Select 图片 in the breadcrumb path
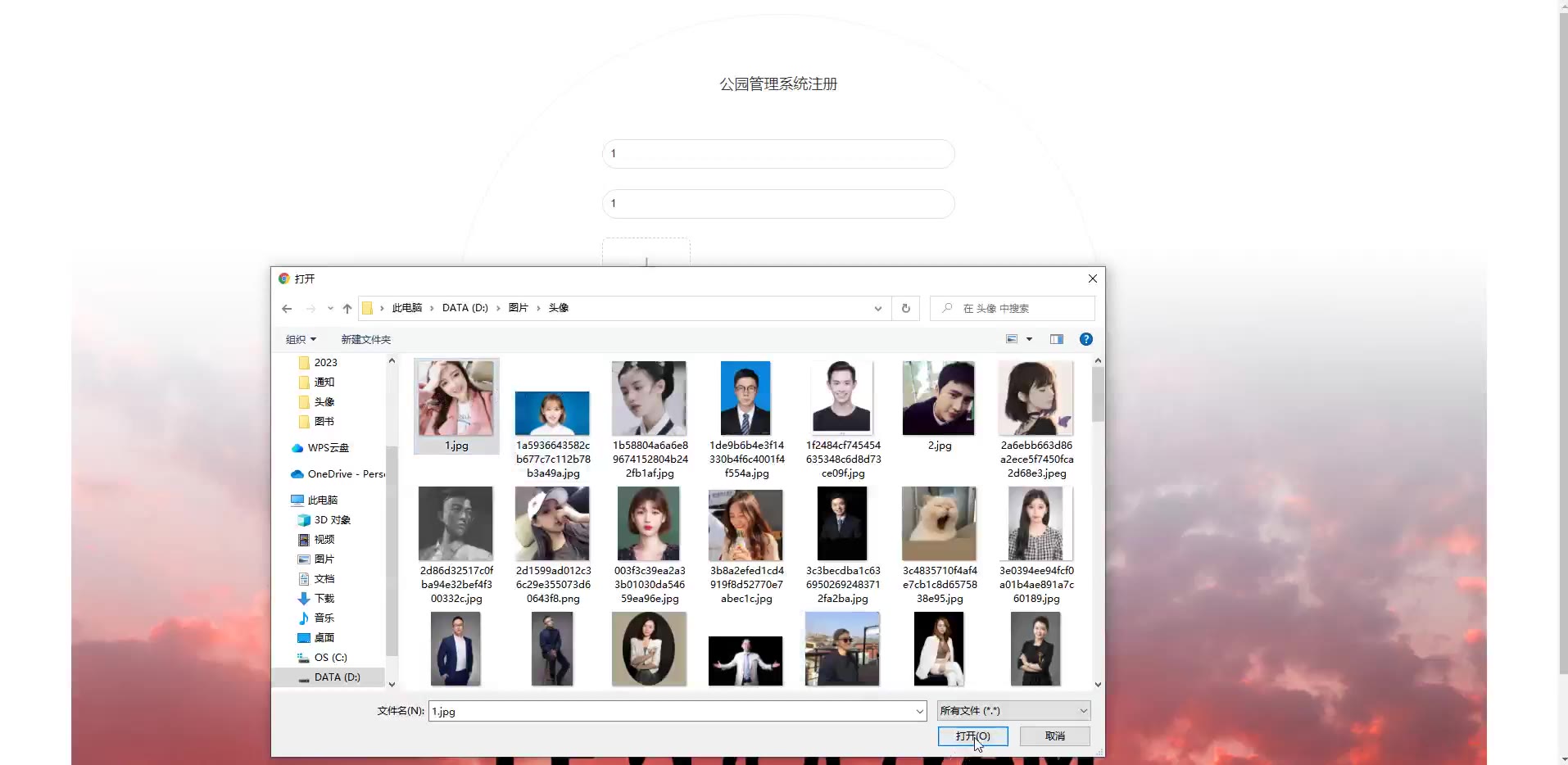Viewport: 1568px width, 765px height. pos(518,308)
